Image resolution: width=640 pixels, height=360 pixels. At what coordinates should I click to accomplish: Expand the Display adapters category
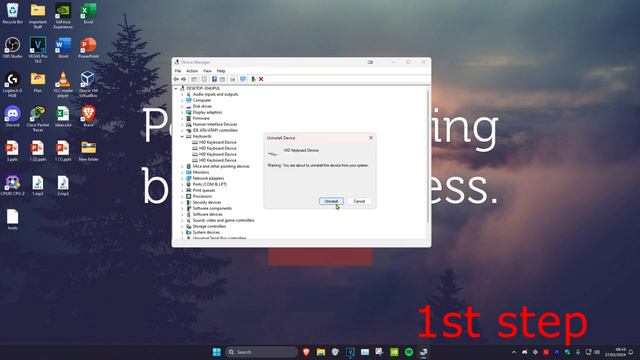click(x=182, y=112)
